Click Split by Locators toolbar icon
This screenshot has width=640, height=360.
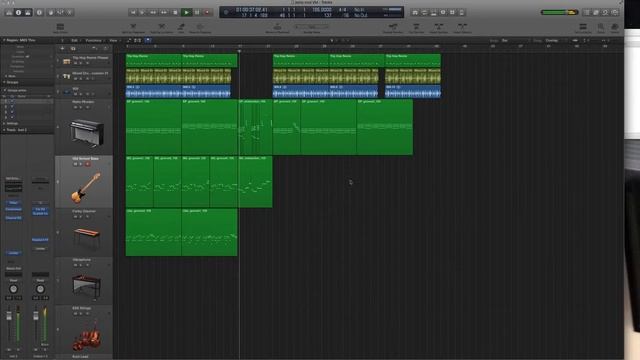pos(162,28)
